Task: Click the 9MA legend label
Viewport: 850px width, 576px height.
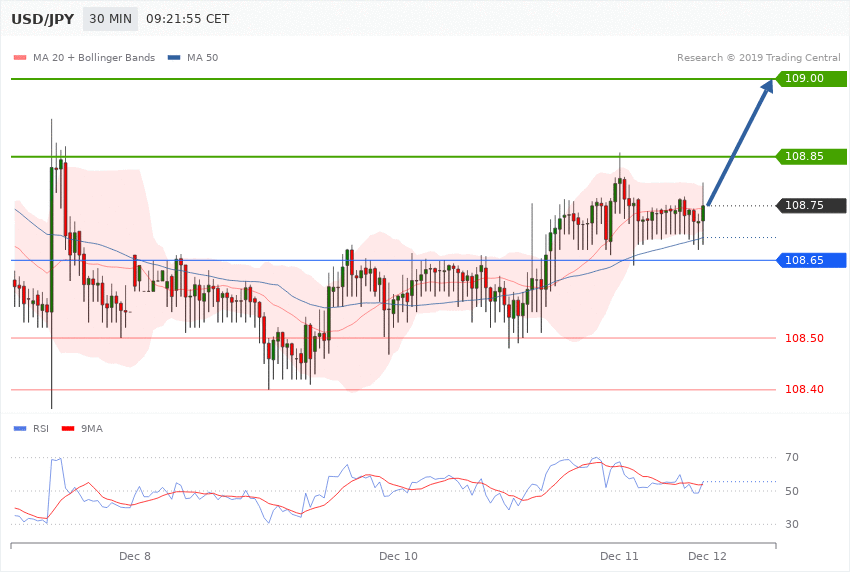Action: 92,429
